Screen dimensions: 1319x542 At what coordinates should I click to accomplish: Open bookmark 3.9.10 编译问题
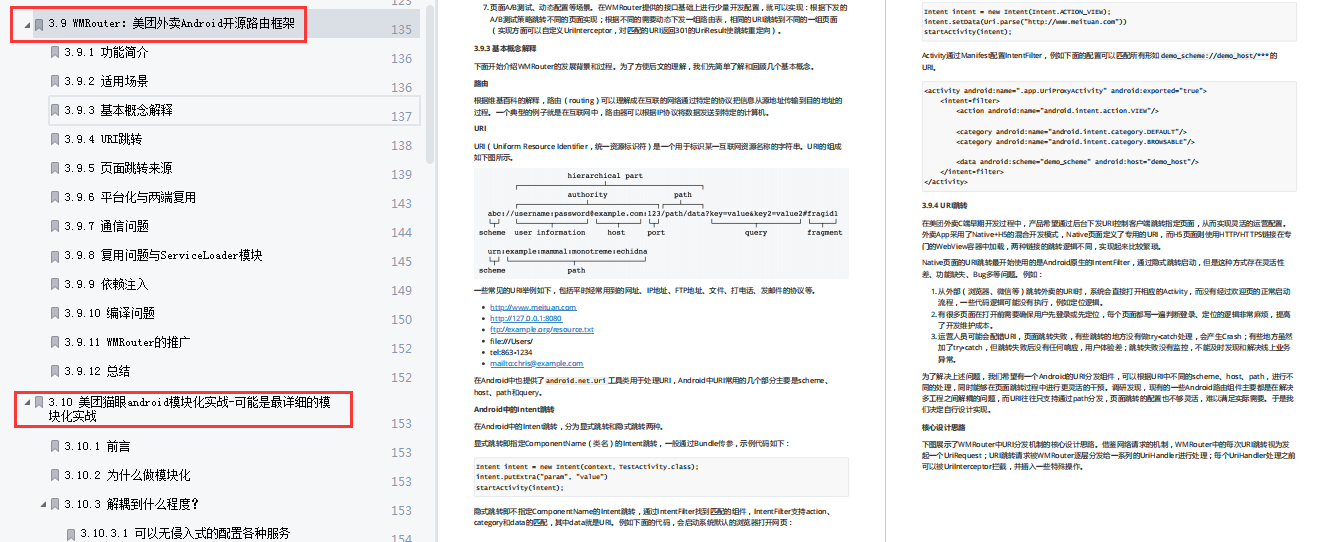pyautogui.click(x=110, y=313)
